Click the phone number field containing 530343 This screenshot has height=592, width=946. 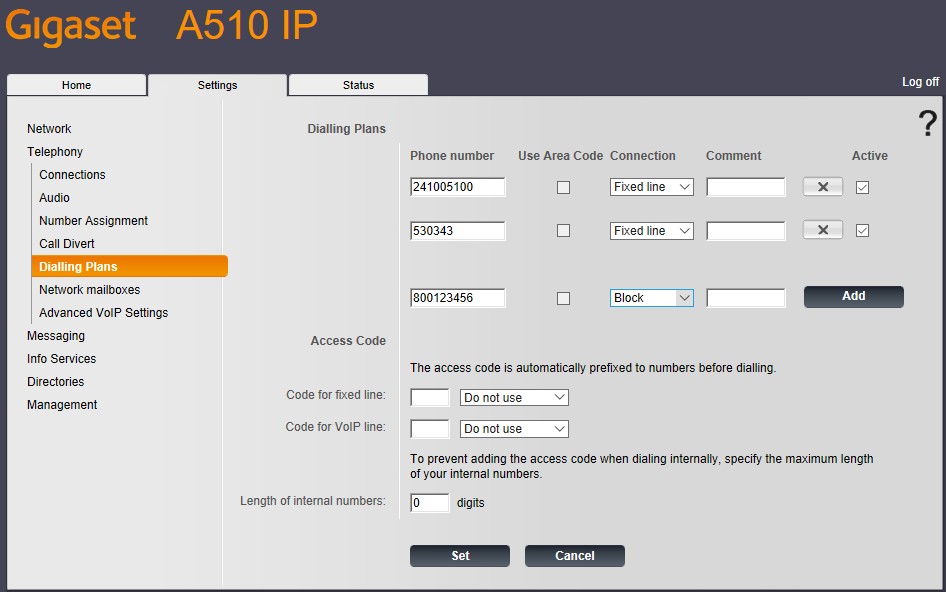tap(457, 231)
